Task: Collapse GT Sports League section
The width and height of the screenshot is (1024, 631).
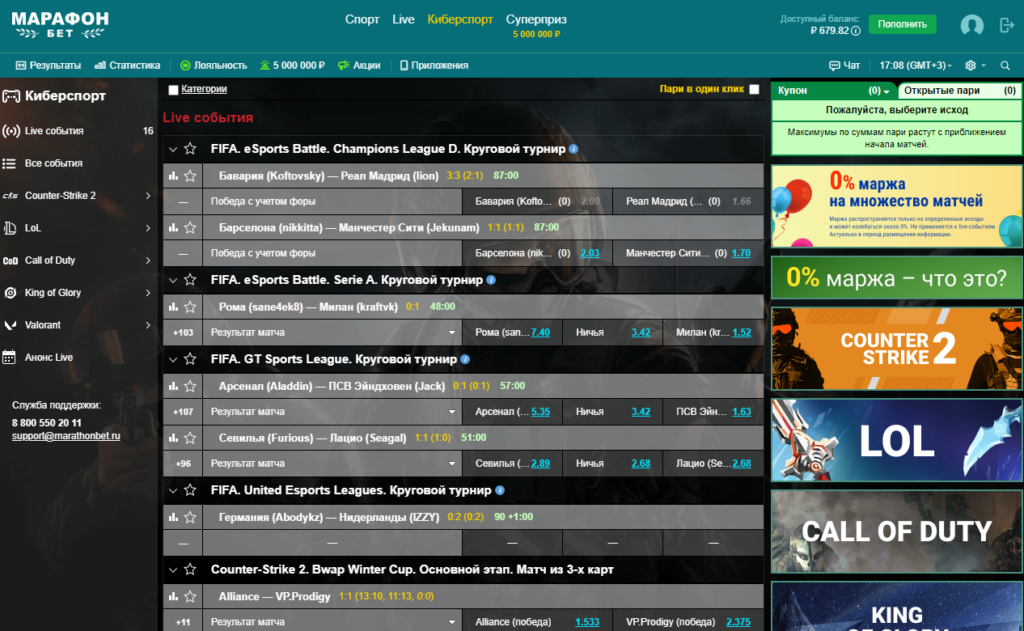Action: point(173,359)
